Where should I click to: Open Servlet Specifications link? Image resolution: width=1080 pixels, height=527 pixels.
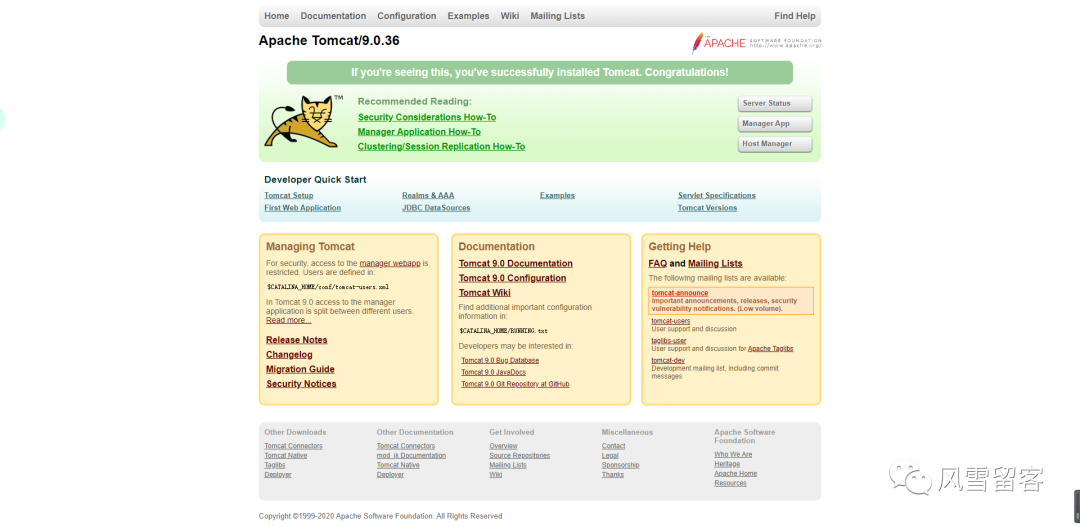[716, 196]
